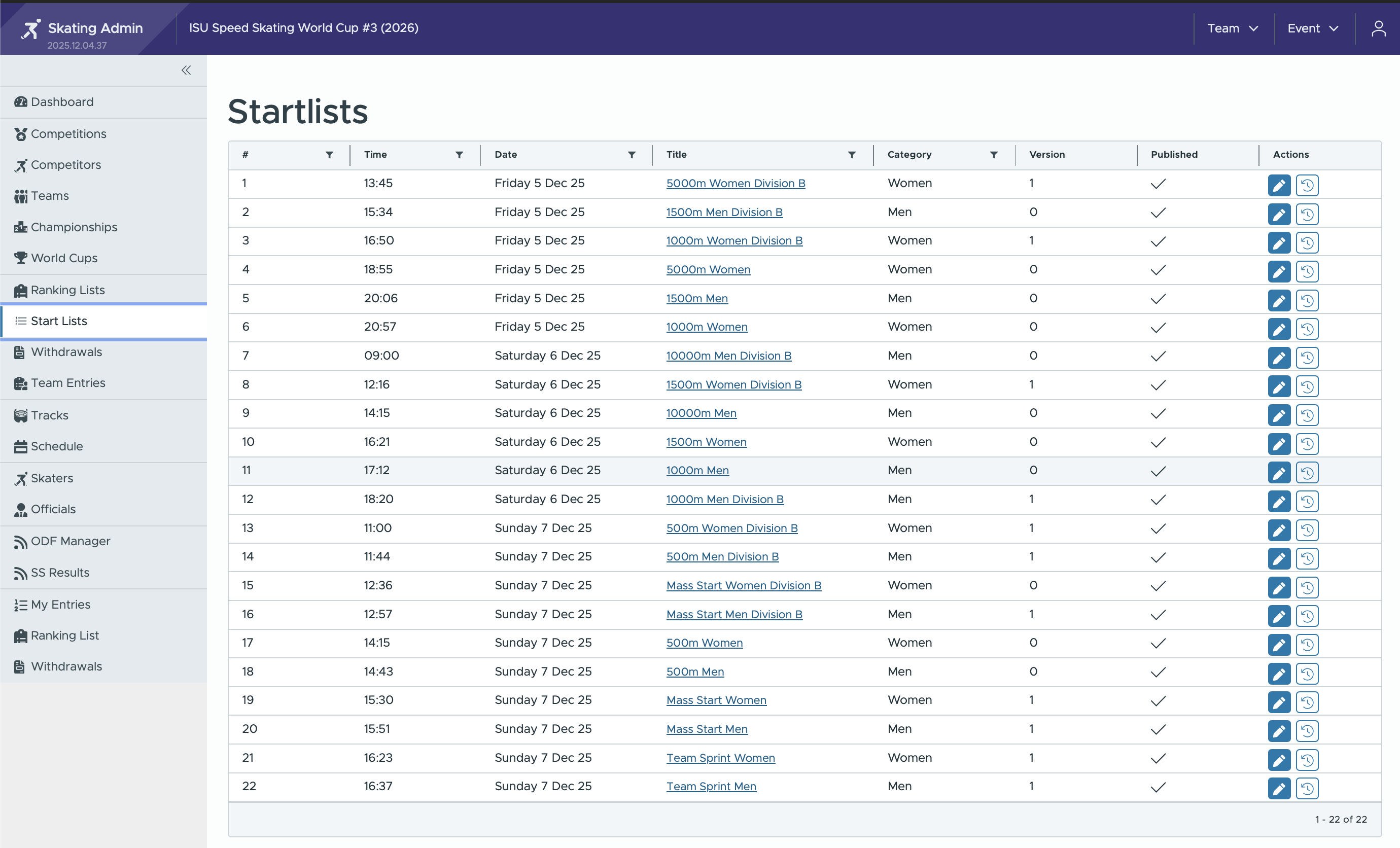Select Championships in the sidebar
The height and width of the screenshot is (848, 1400).
[x=73, y=227]
